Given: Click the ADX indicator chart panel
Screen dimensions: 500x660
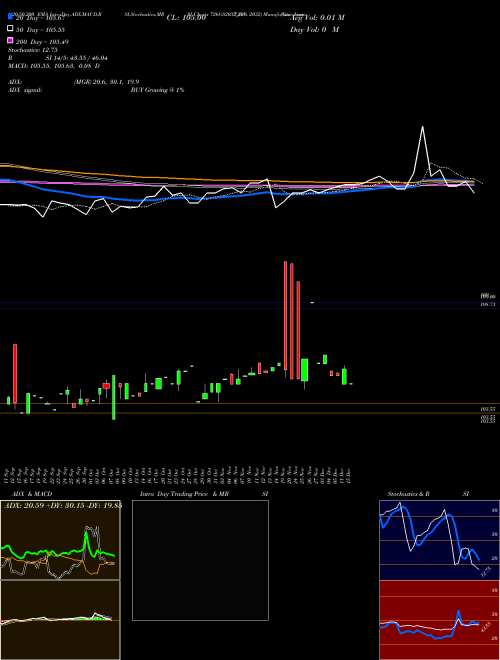Looking at the screenshot, I should point(60,540).
